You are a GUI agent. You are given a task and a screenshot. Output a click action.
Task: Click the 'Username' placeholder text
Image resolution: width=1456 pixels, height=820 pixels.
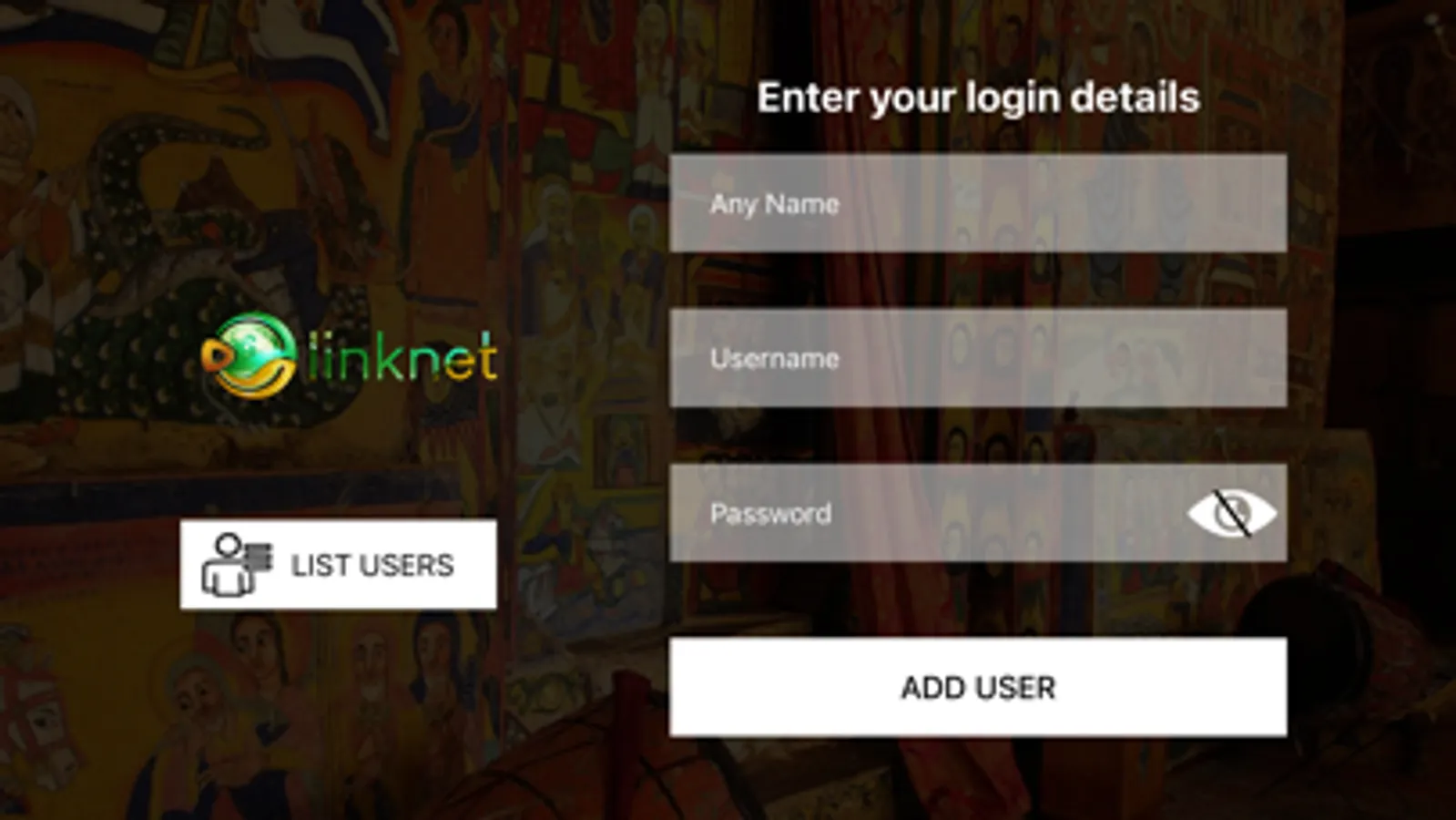pos(774,358)
